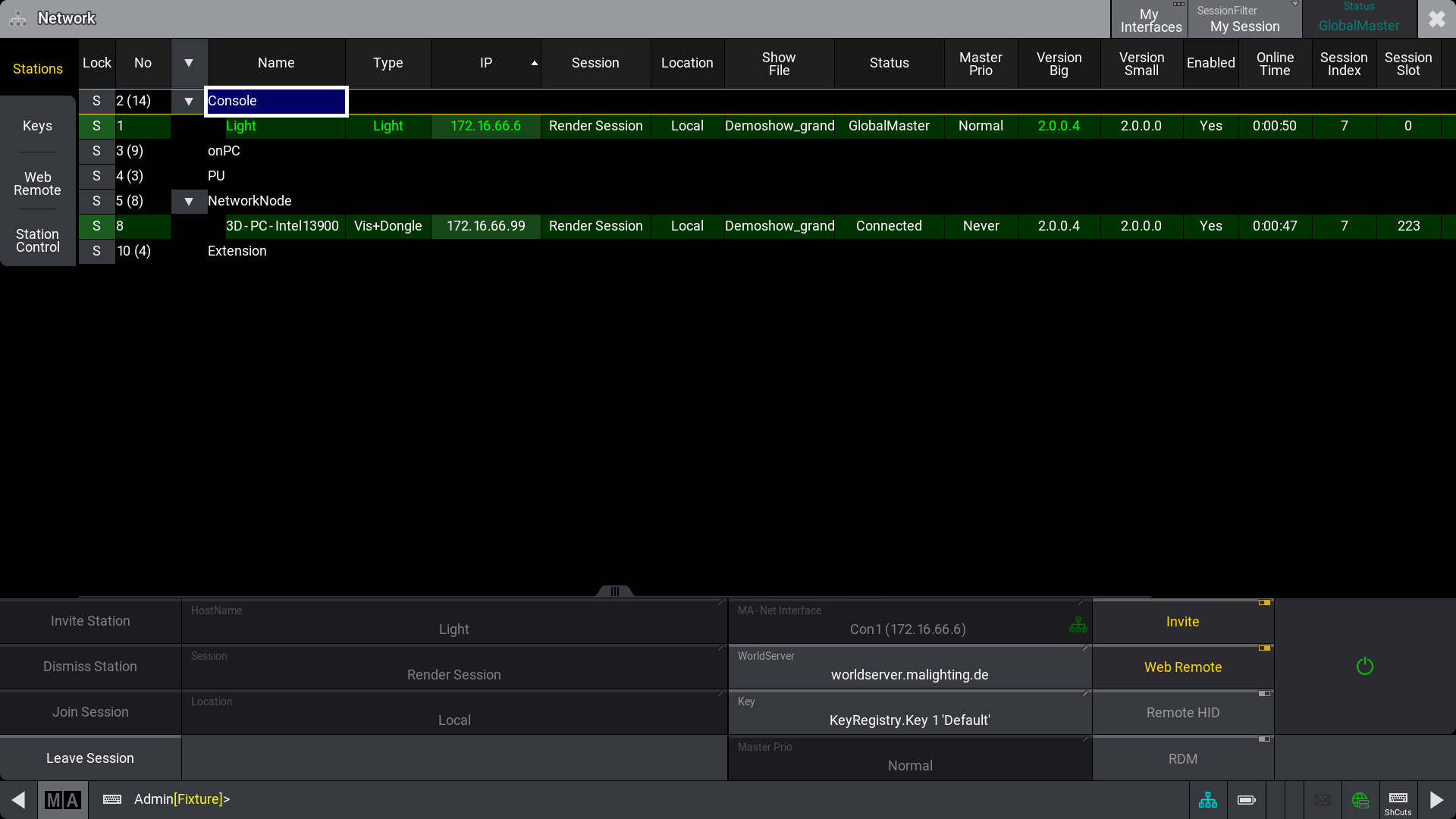
Task: Select the Stations tab
Action: [38, 68]
